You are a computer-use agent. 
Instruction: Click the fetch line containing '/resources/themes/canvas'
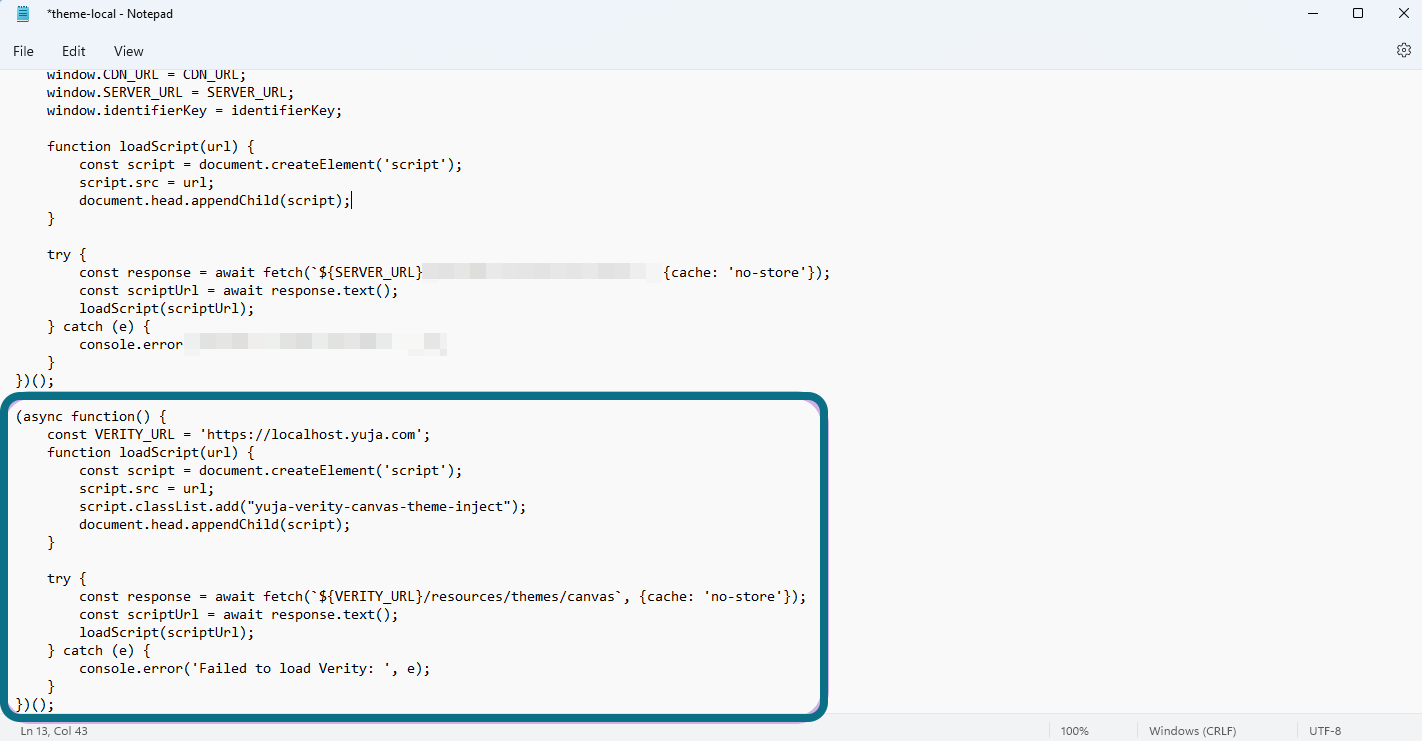click(x=442, y=596)
